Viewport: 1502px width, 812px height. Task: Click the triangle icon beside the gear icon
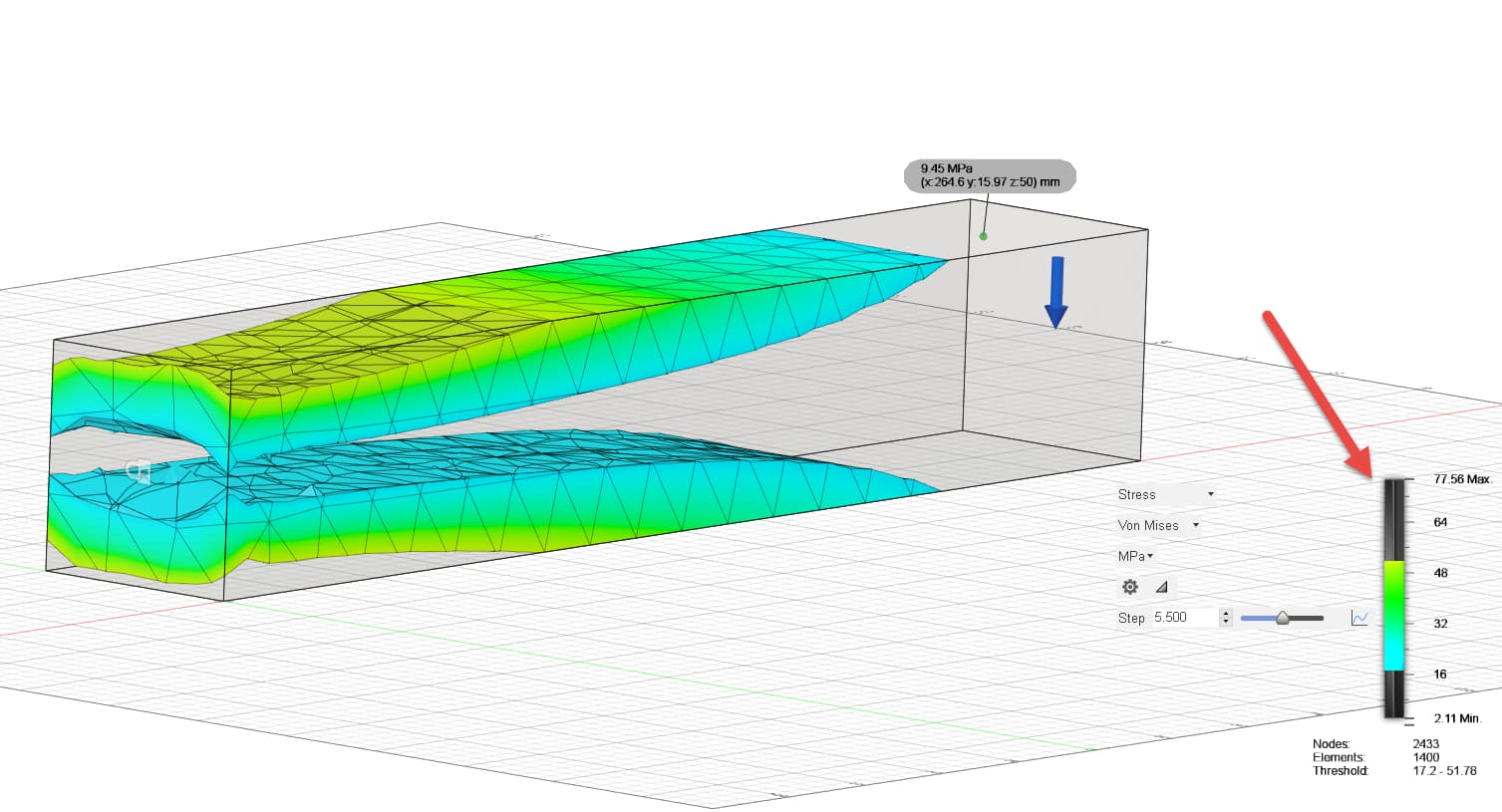1161,587
